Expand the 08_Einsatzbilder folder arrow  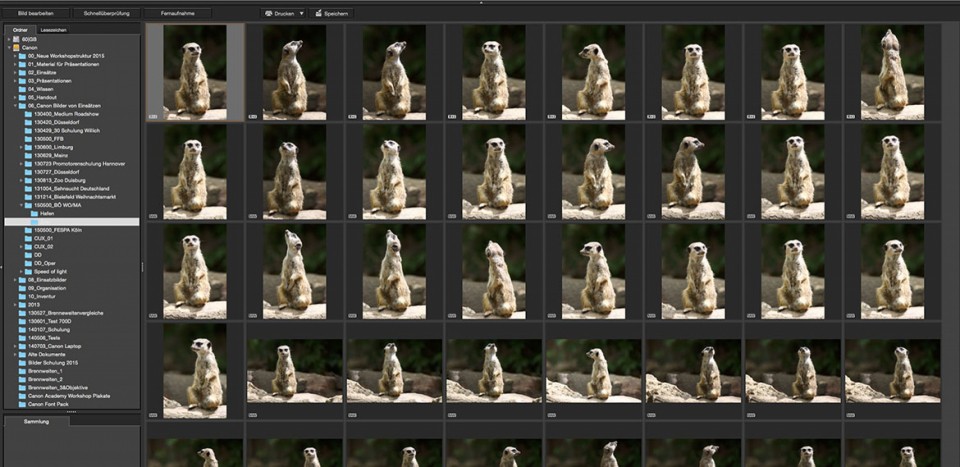coord(15,280)
